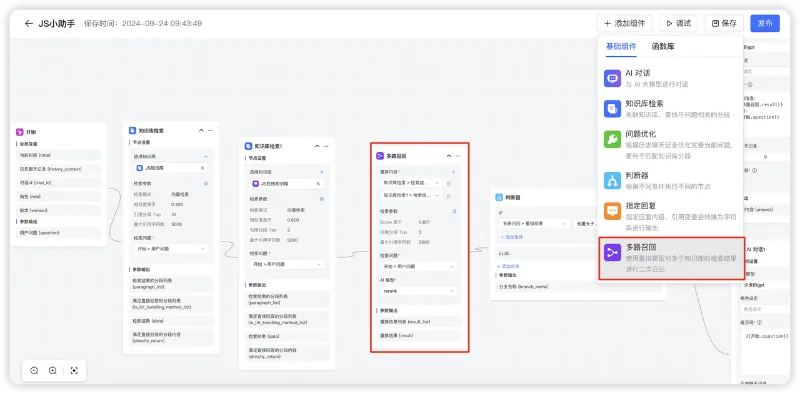800x394 pixels.
Task: Open the AI 模型 rerank dropdown
Action: (418, 291)
